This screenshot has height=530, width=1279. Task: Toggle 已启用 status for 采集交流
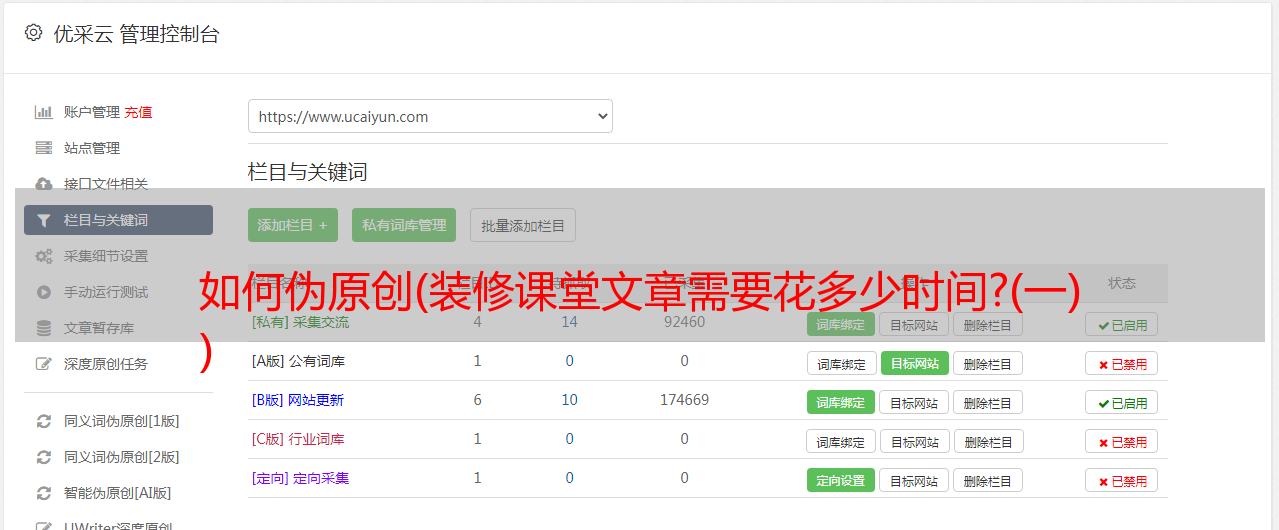[1122, 324]
